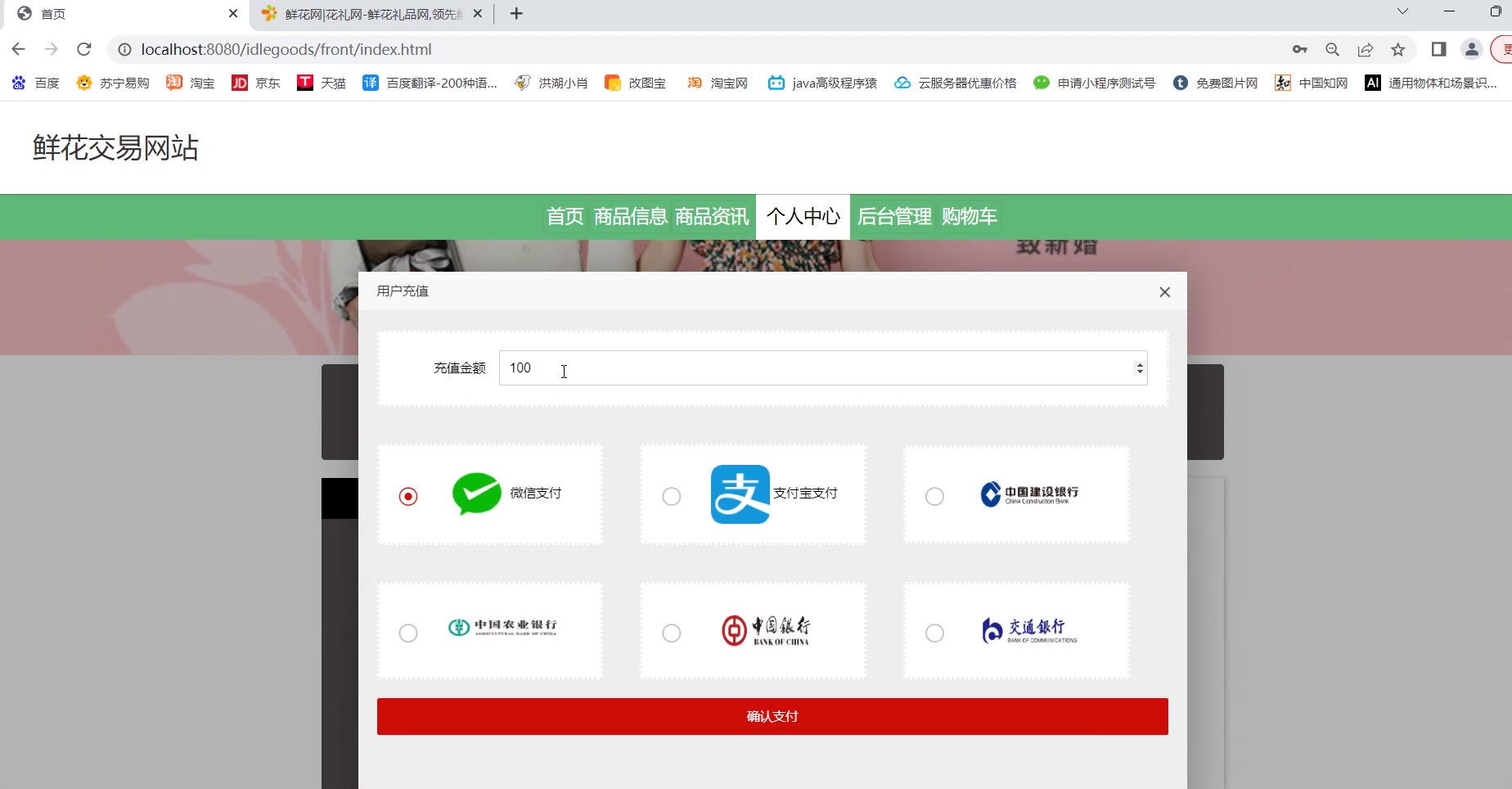The width and height of the screenshot is (1512, 789).
Task: Click the site info icon before the URL
Action: point(124,49)
